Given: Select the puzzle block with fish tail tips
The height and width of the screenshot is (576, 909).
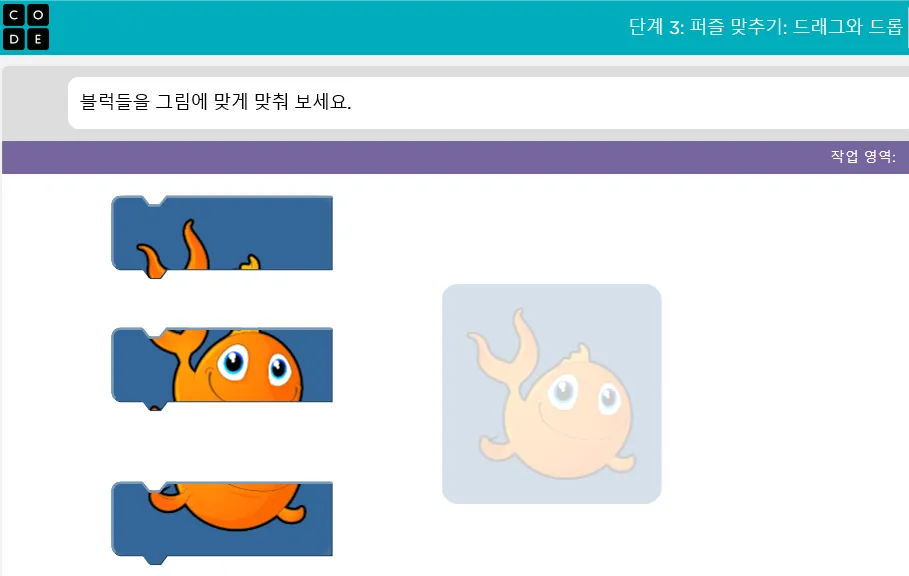Looking at the screenshot, I should pyautogui.click(x=222, y=236).
